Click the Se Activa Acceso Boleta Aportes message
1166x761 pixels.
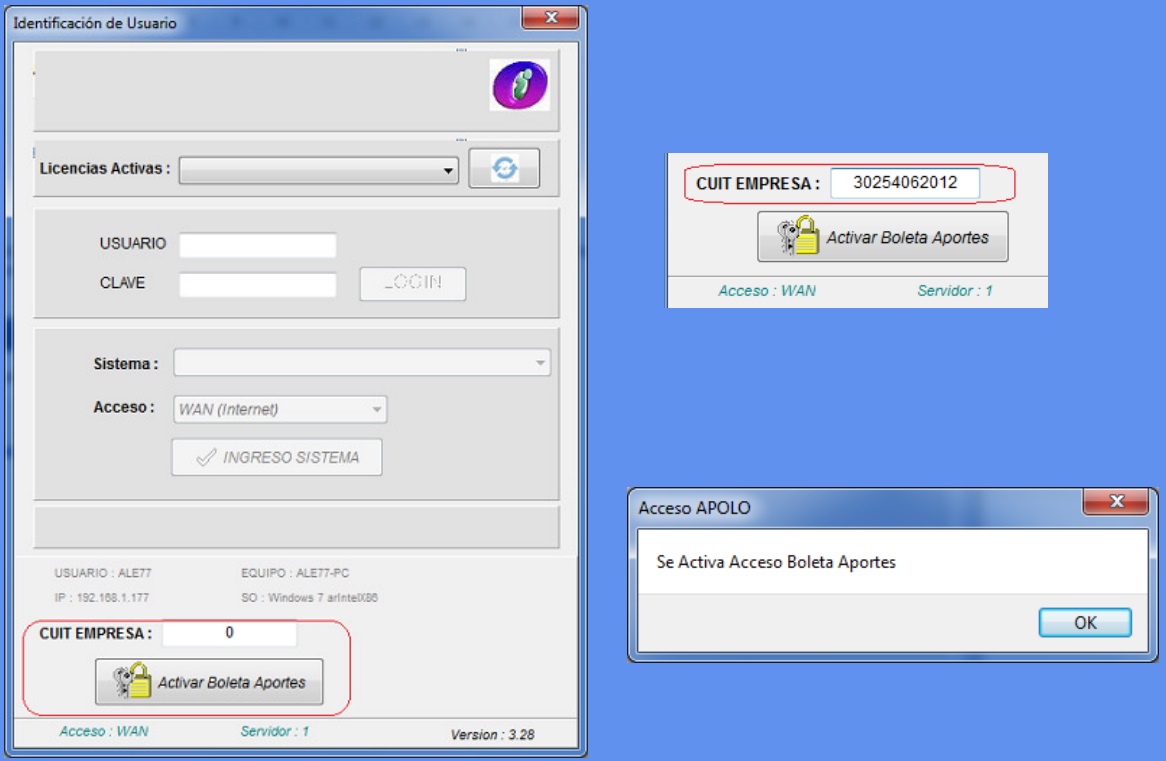(776, 563)
